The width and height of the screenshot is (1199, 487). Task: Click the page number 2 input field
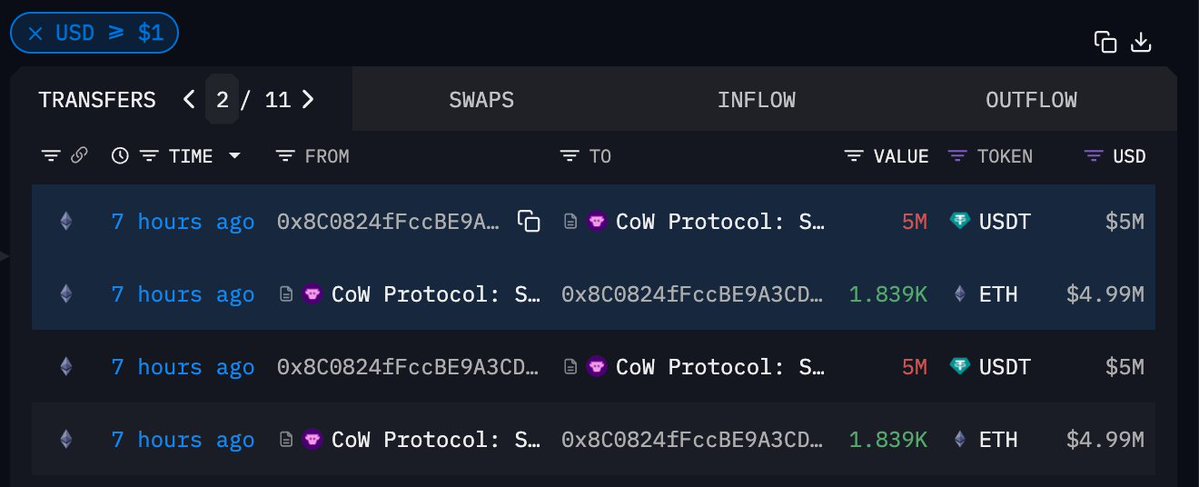(x=222, y=99)
